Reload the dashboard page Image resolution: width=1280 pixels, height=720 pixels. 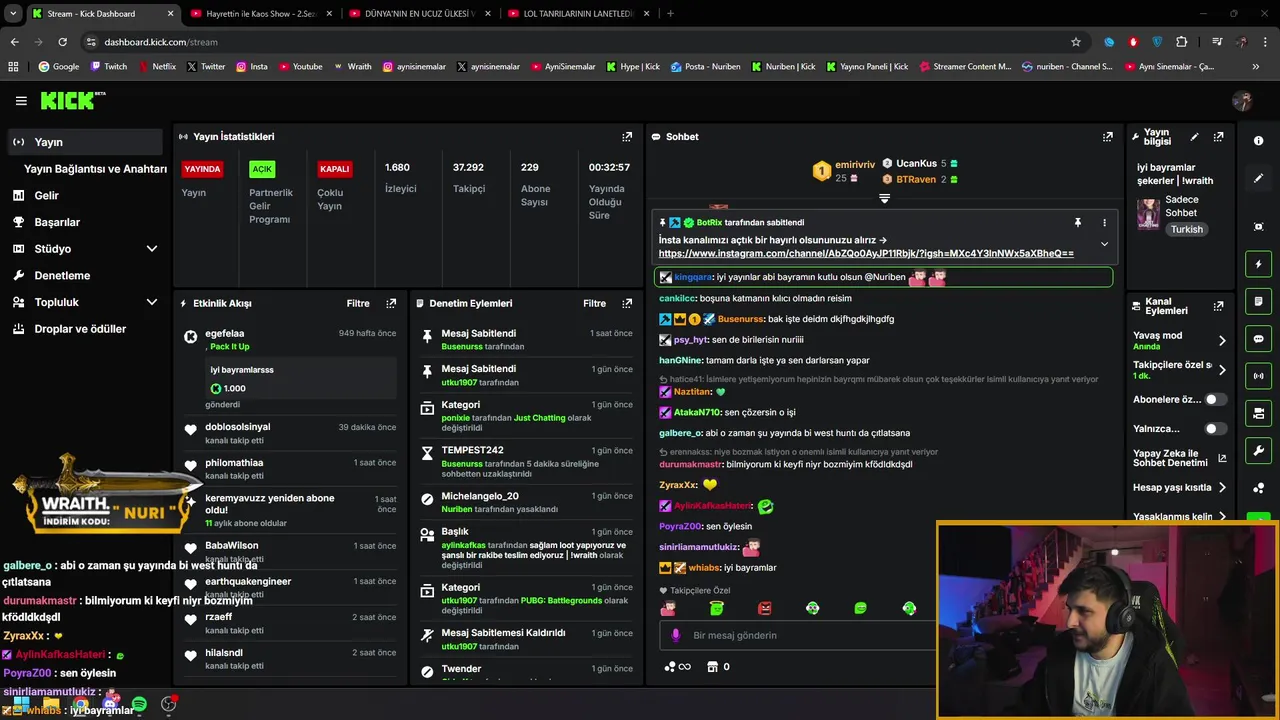coord(62,42)
